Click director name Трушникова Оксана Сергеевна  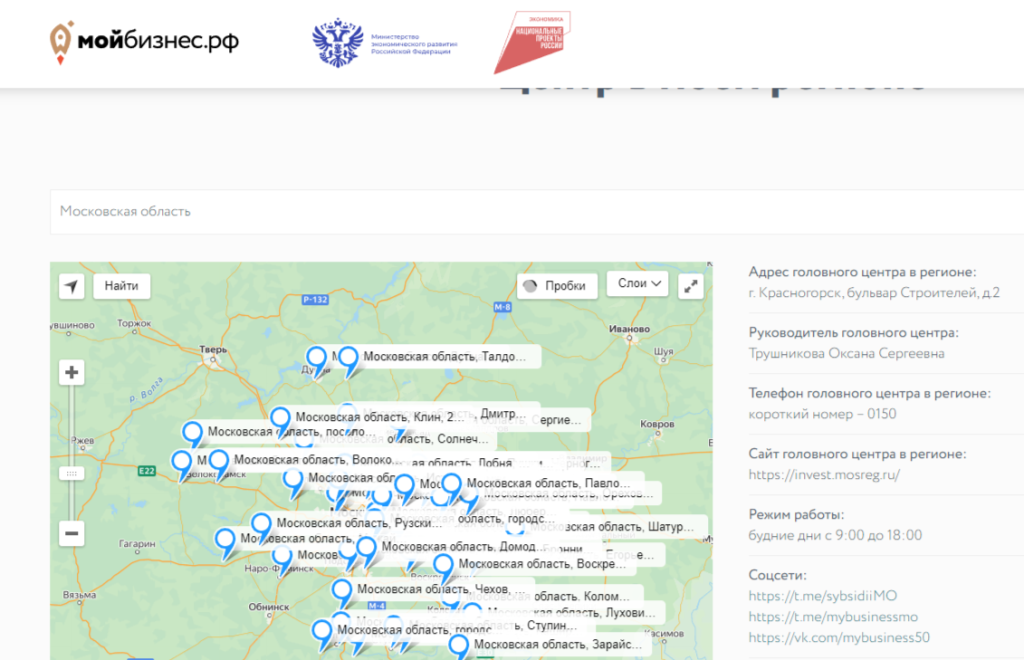coord(846,353)
